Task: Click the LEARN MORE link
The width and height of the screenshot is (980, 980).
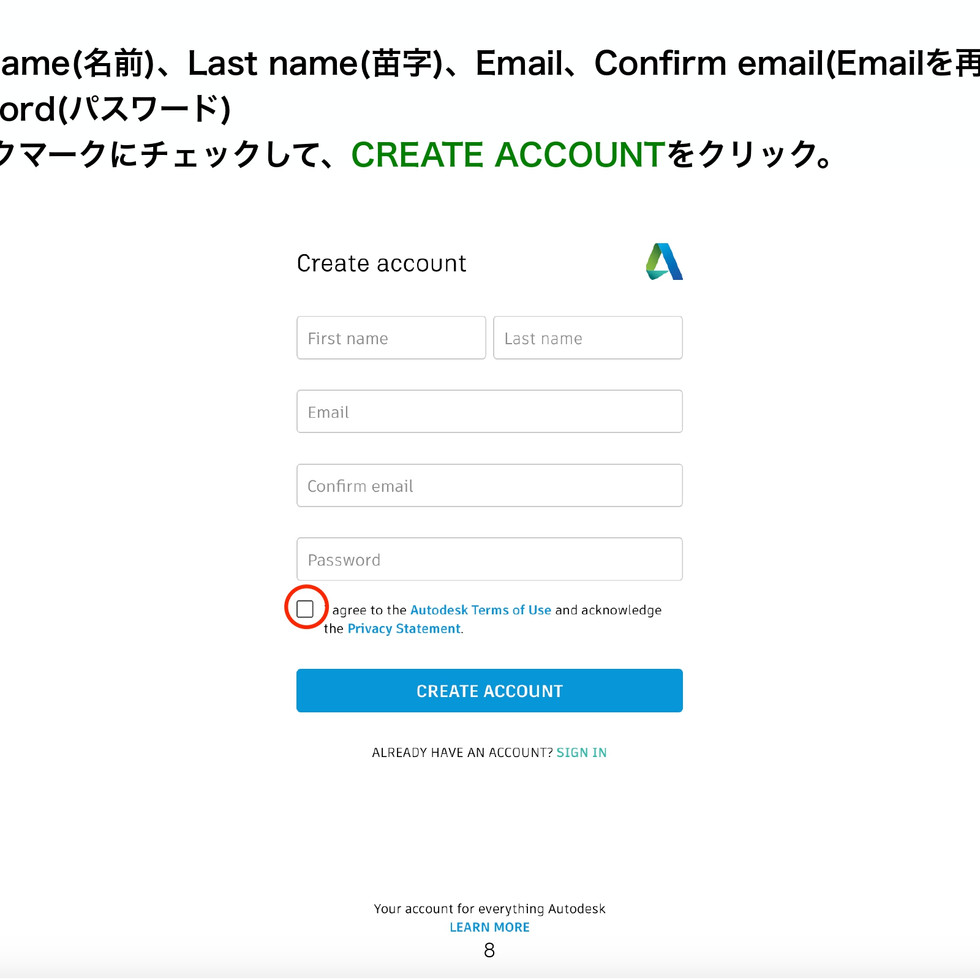Action: (489, 927)
